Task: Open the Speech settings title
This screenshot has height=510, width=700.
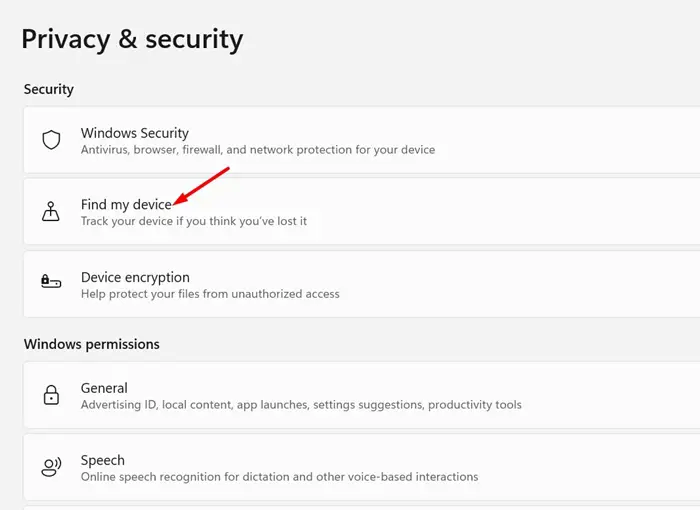Action: click(103, 460)
